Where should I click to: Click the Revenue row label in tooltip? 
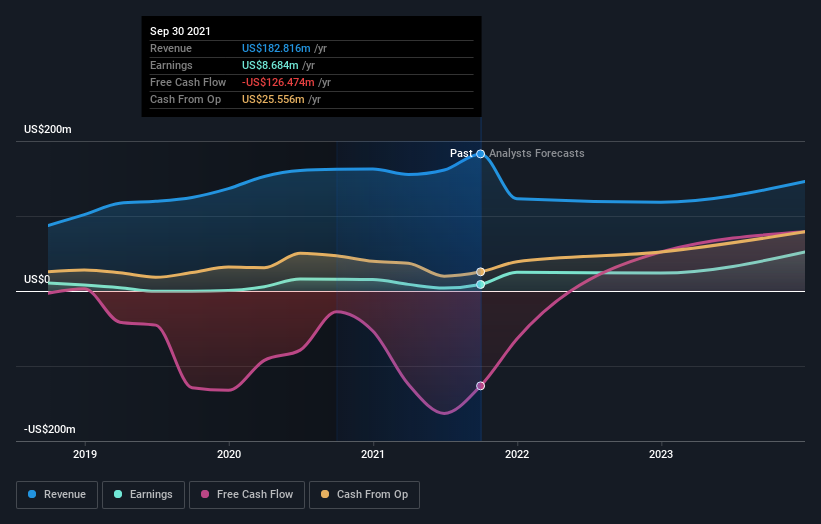171,48
